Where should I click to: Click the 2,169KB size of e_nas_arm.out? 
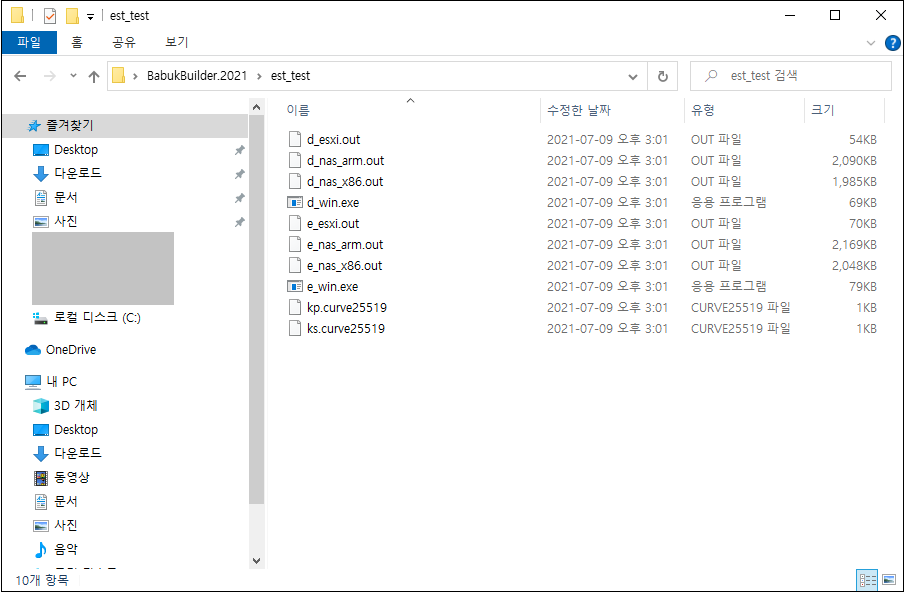pyautogui.click(x=854, y=244)
